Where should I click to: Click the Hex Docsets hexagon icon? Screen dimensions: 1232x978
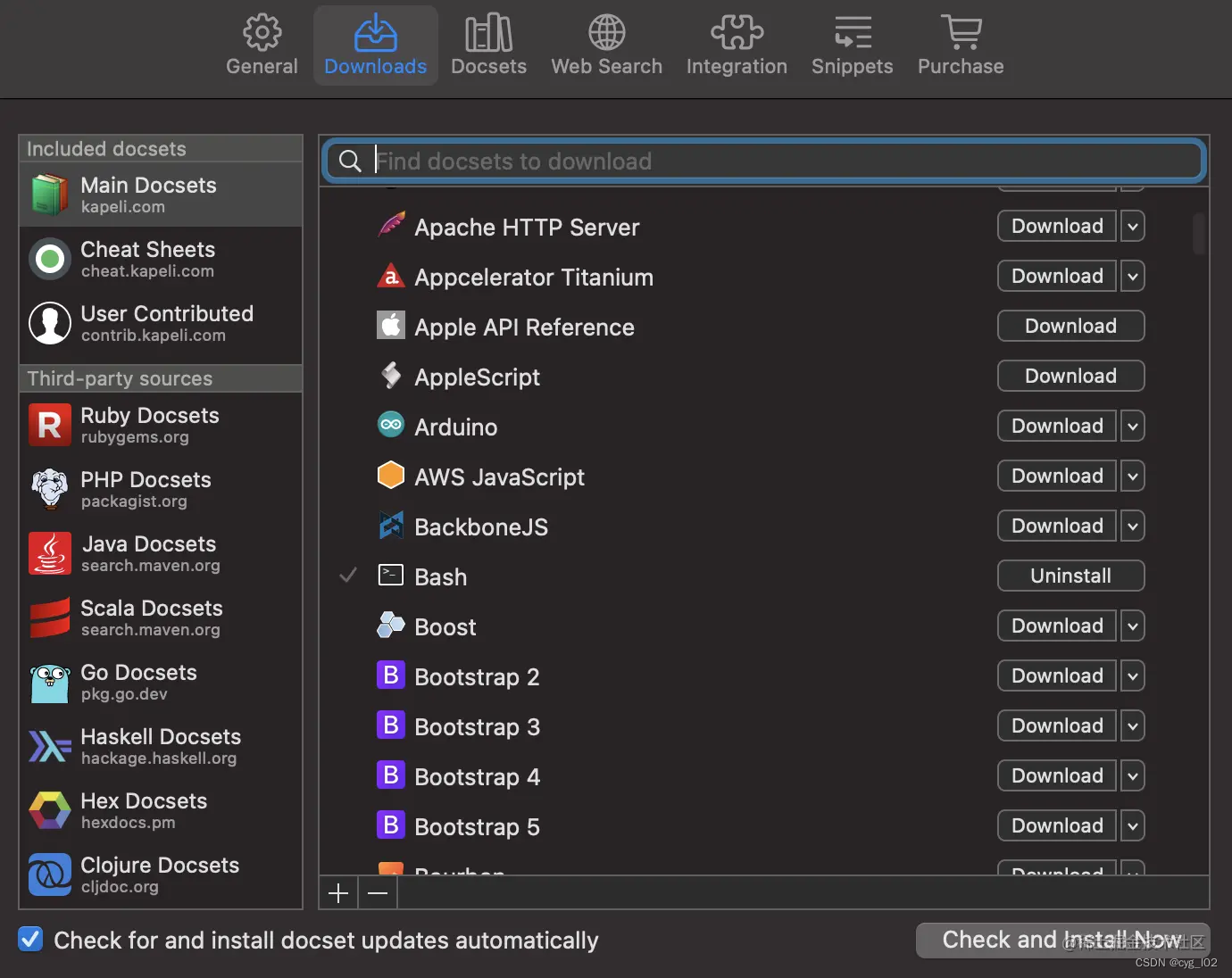[50, 810]
